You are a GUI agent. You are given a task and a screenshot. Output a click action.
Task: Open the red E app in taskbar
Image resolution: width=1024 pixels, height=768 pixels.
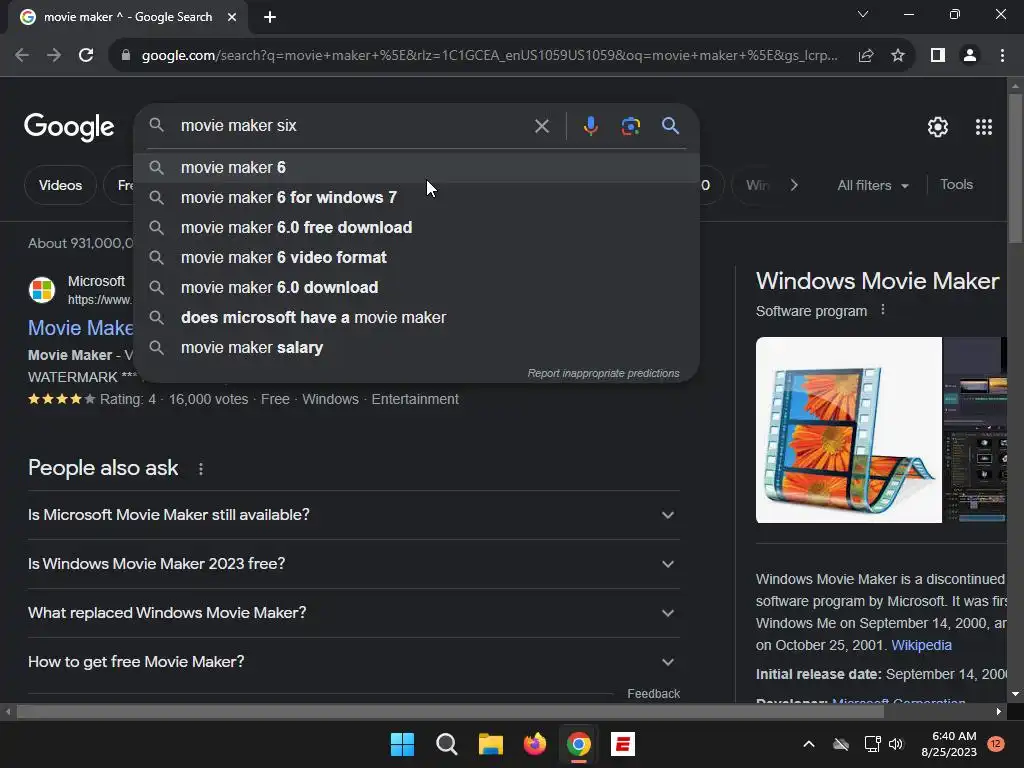click(623, 744)
